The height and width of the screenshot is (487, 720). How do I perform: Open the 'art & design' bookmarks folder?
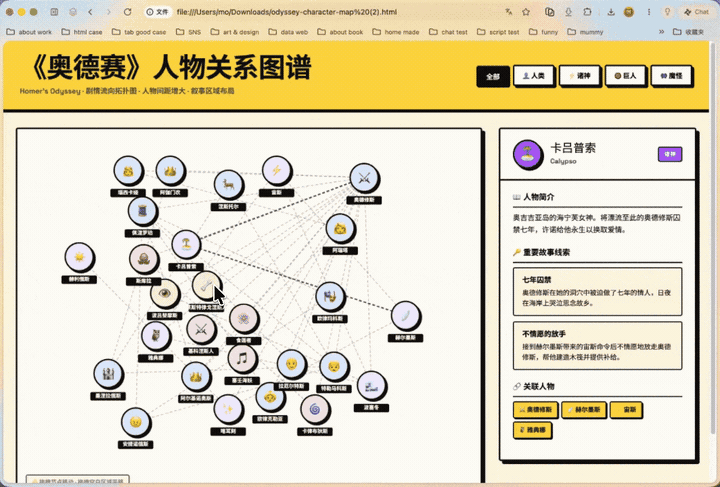click(235, 32)
